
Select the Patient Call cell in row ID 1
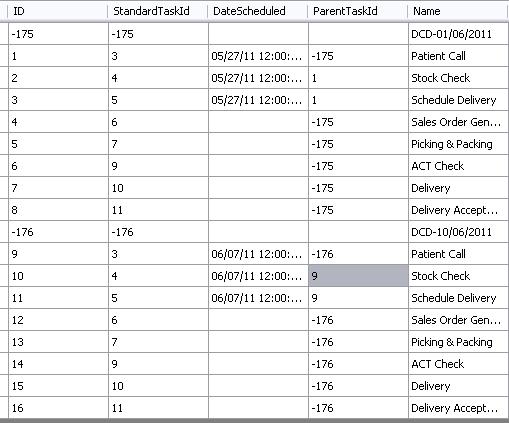[458, 56]
